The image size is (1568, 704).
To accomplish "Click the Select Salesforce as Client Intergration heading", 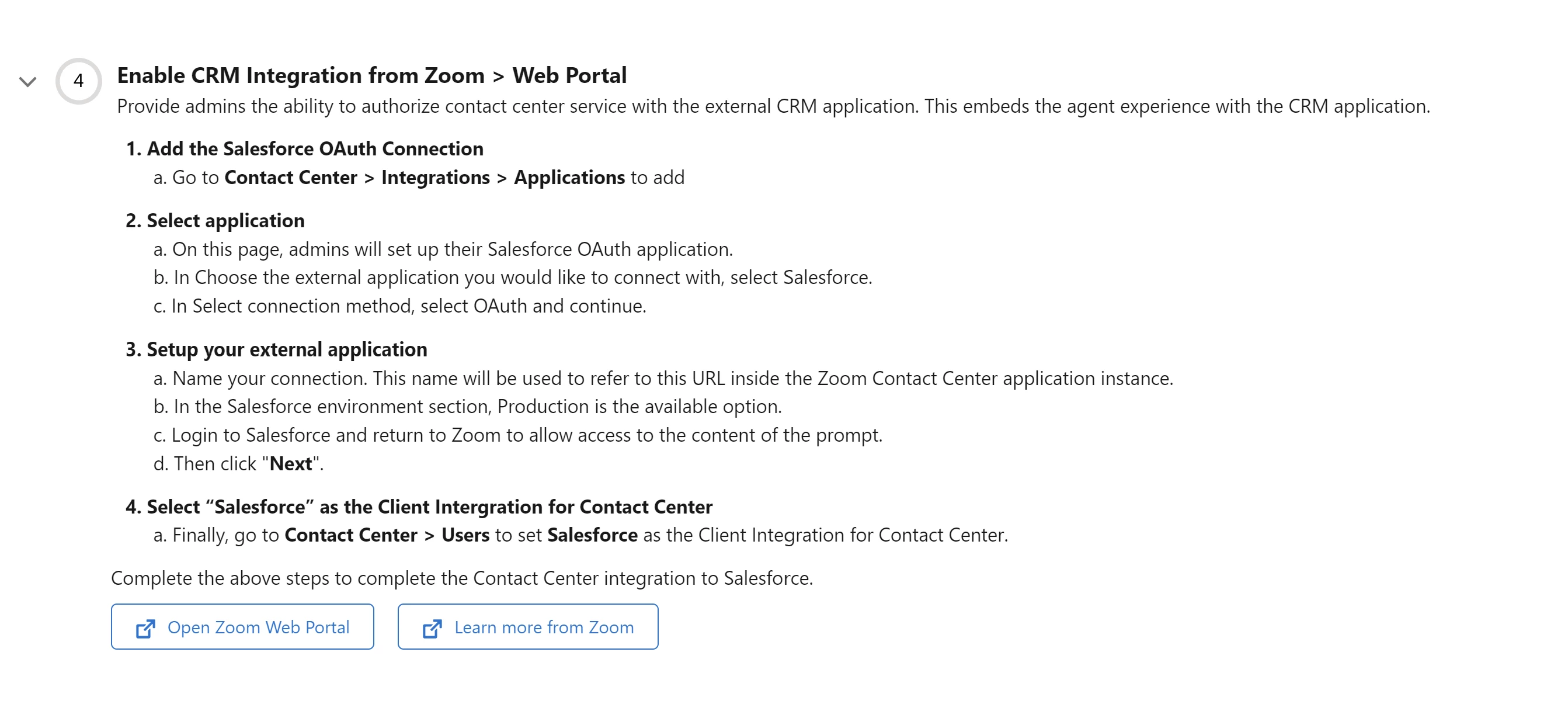I will [419, 507].
